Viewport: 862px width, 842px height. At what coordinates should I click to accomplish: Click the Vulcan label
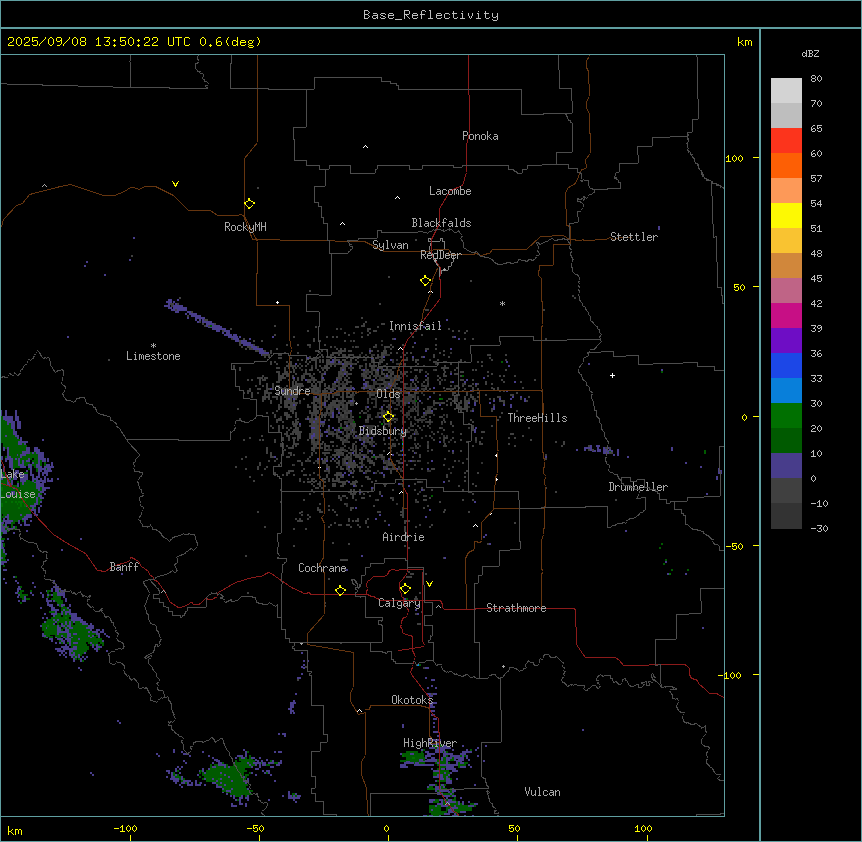(x=542, y=792)
